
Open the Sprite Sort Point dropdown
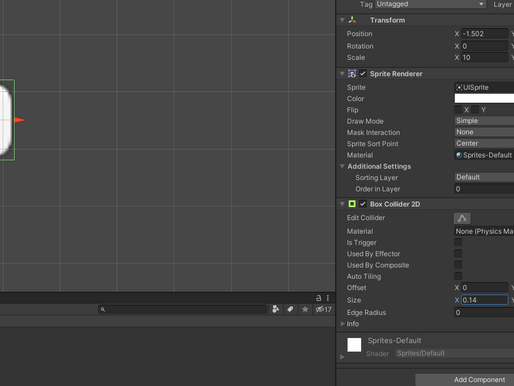pos(484,143)
